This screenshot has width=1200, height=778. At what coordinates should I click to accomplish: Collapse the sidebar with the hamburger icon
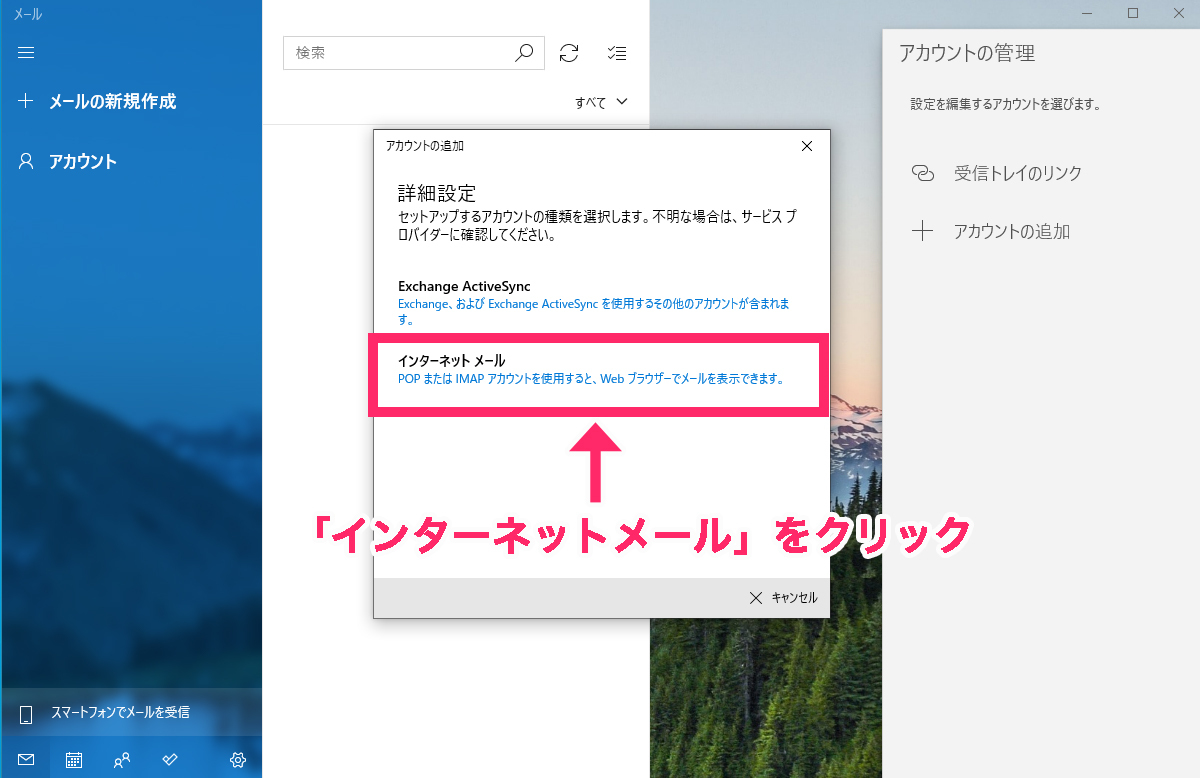26,52
